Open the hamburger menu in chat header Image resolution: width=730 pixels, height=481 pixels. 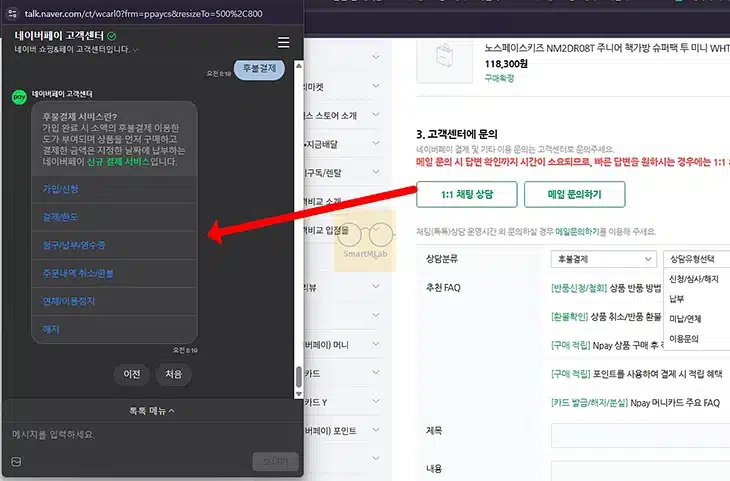pos(284,42)
